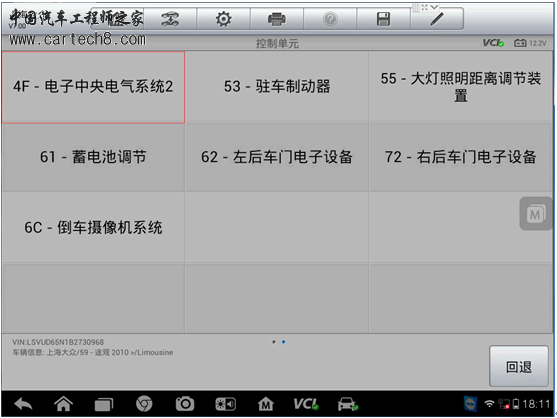Screen dimensions: 557x418
Task: Click the save floppy disk icon
Action: 383,19
